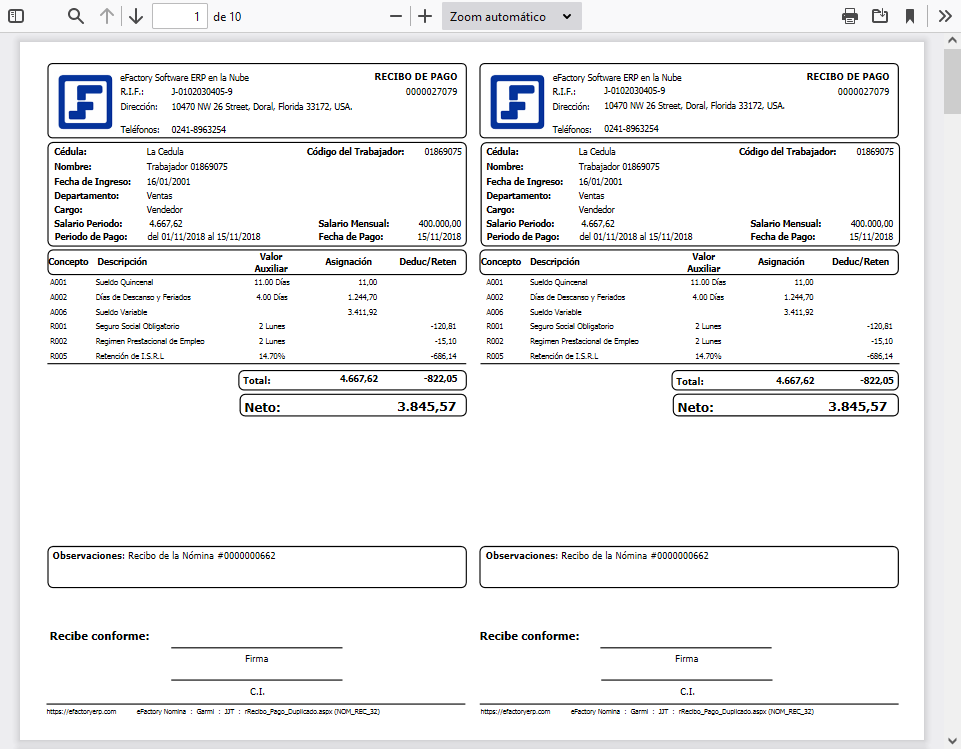Save the PDF document
Image resolution: width=961 pixels, height=749 pixels.
[881, 16]
